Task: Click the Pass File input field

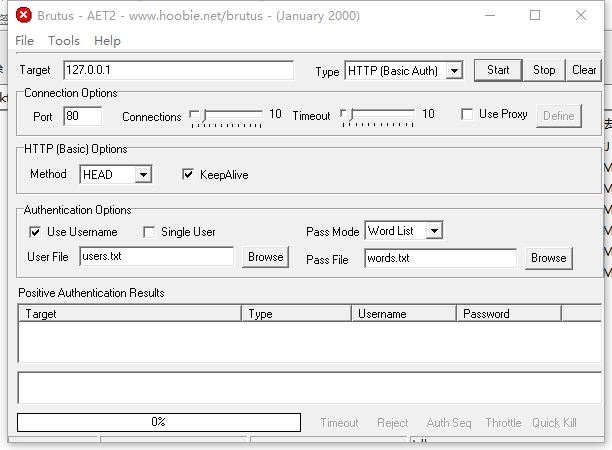Action: (x=440, y=258)
